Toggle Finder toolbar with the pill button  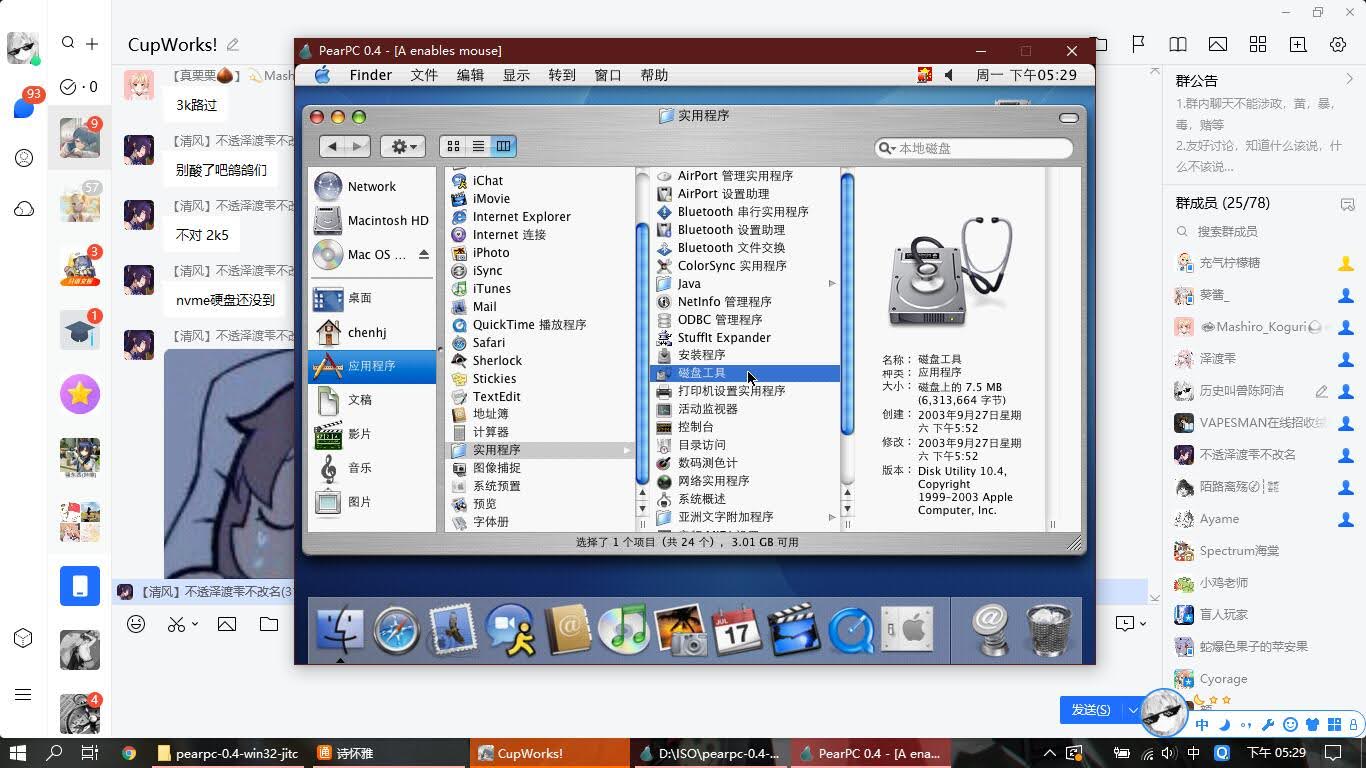point(1069,117)
